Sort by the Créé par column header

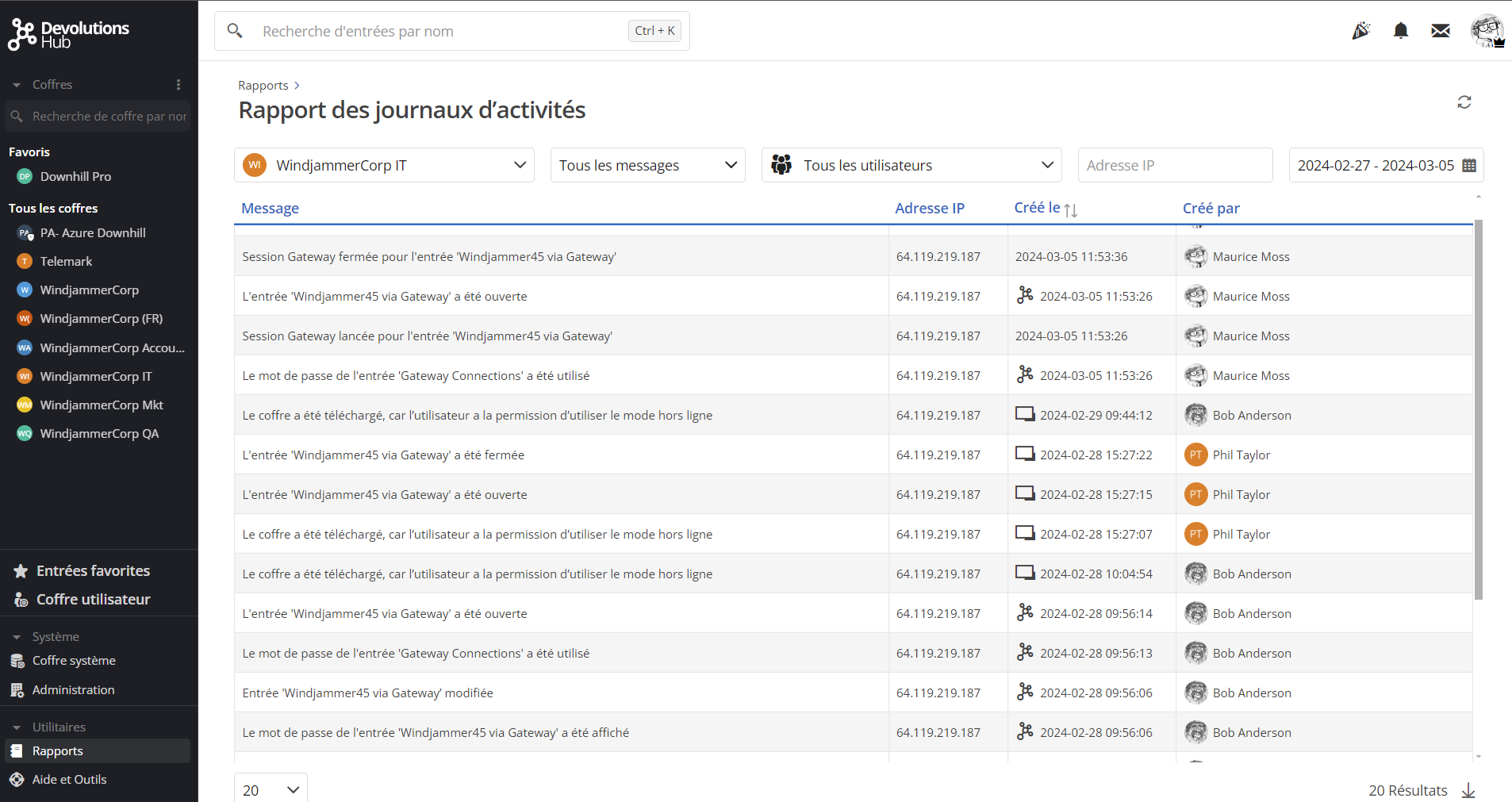coord(1211,208)
